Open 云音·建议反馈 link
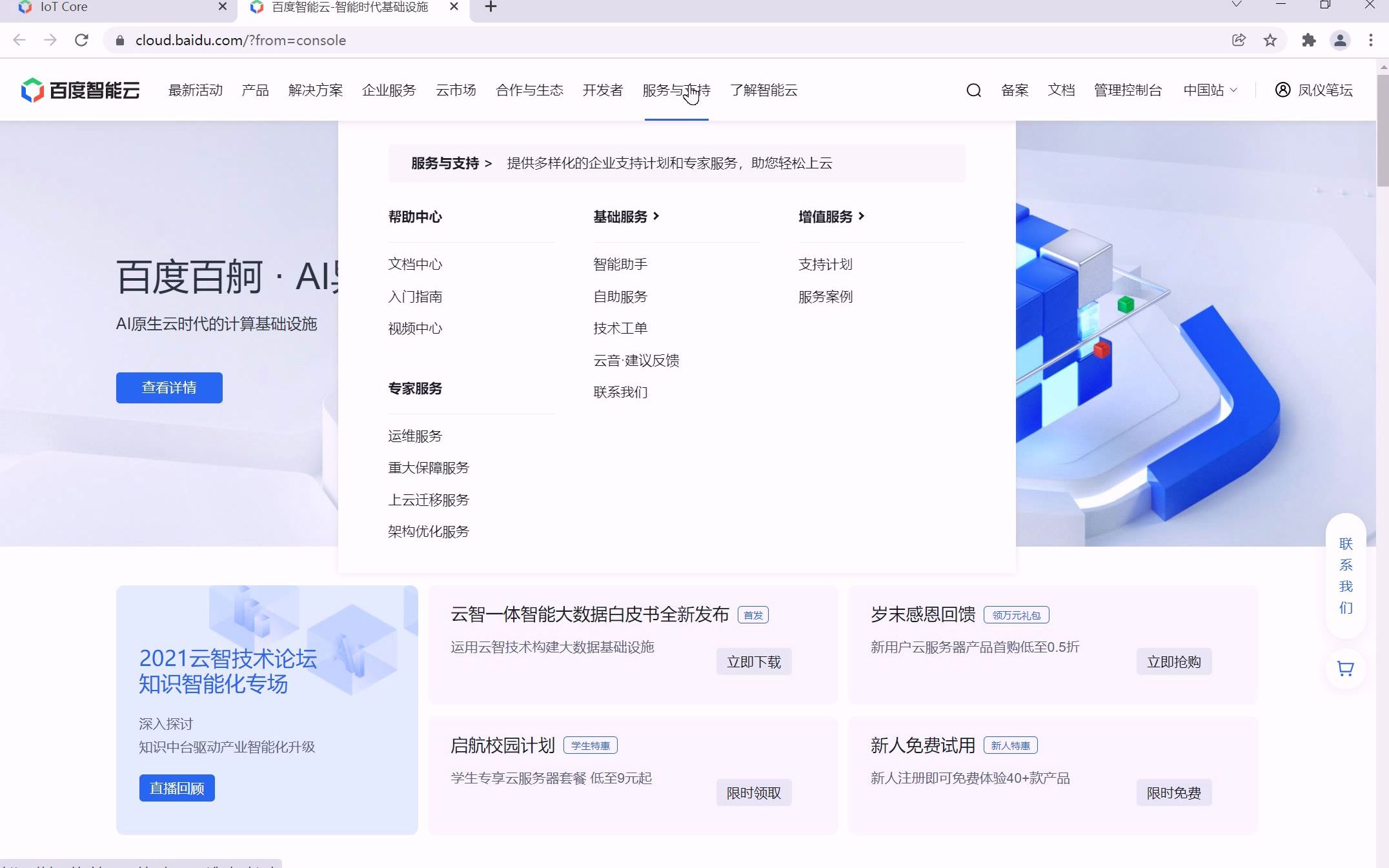Viewport: 1389px width, 868px height. pyautogui.click(x=636, y=361)
